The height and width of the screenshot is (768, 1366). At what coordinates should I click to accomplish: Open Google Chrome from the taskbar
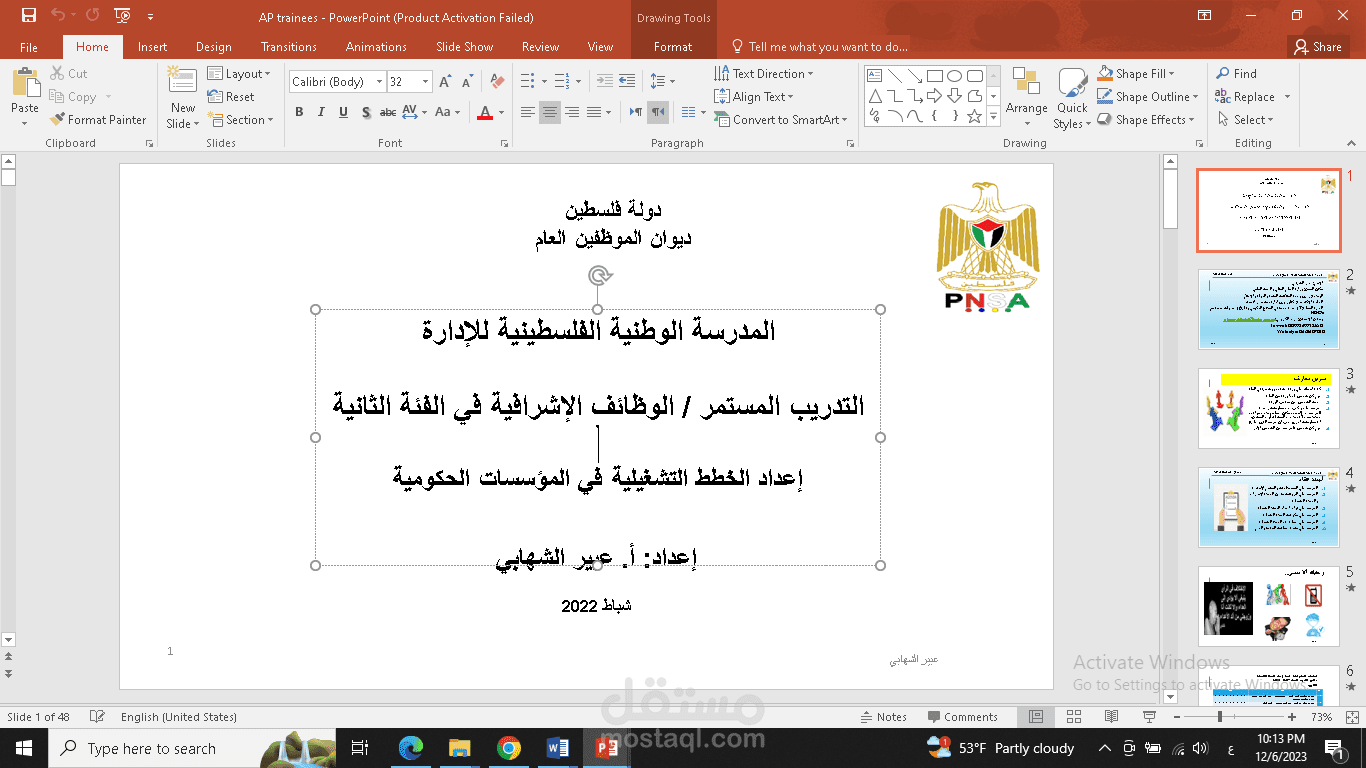pyautogui.click(x=509, y=748)
